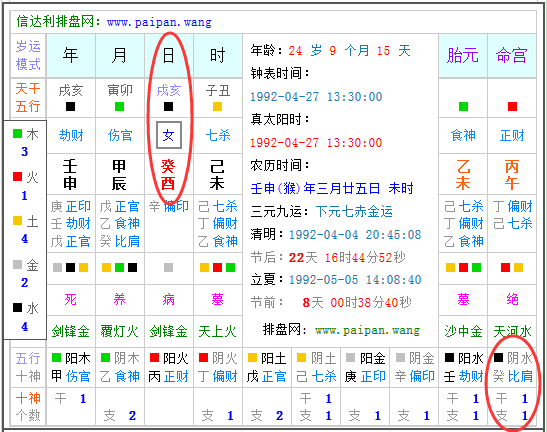Click the green square in 胎元 column
The image size is (547, 432).
click(463, 106)
